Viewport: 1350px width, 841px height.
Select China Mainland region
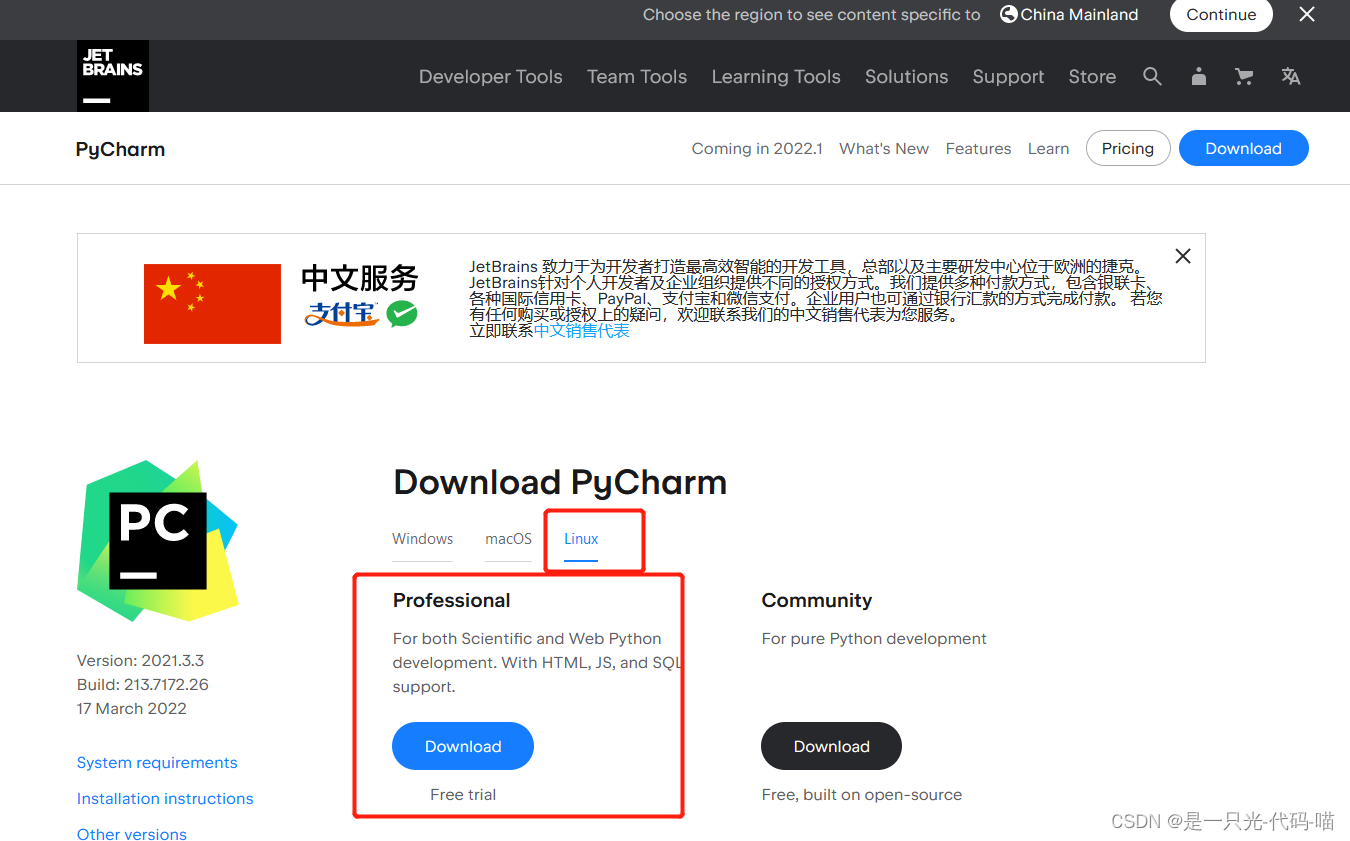pos(1079,15)
